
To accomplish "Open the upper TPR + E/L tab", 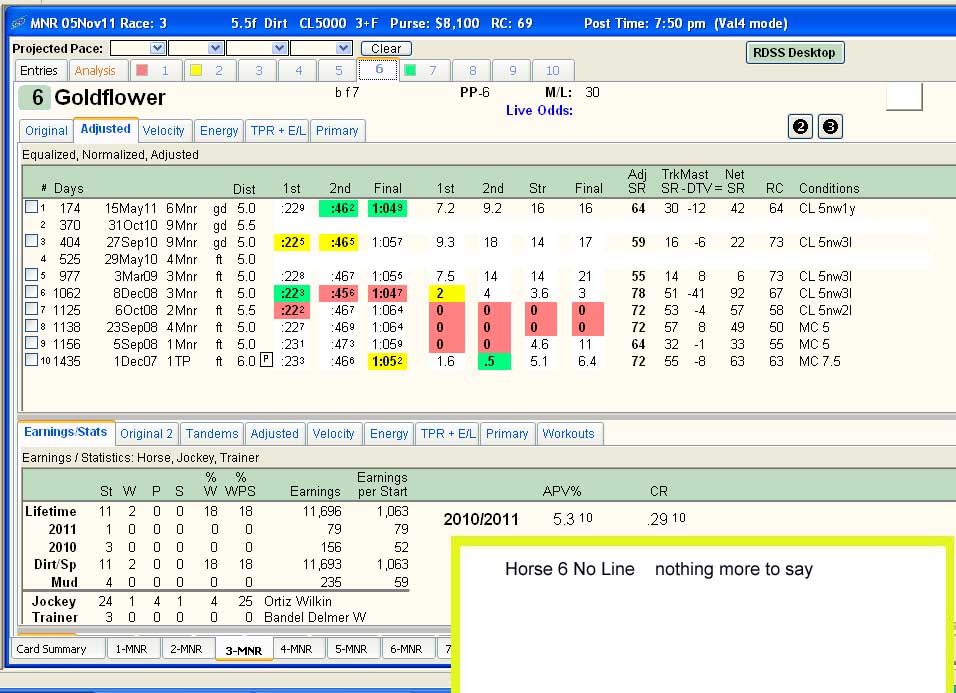I will [x=278, y=130].
